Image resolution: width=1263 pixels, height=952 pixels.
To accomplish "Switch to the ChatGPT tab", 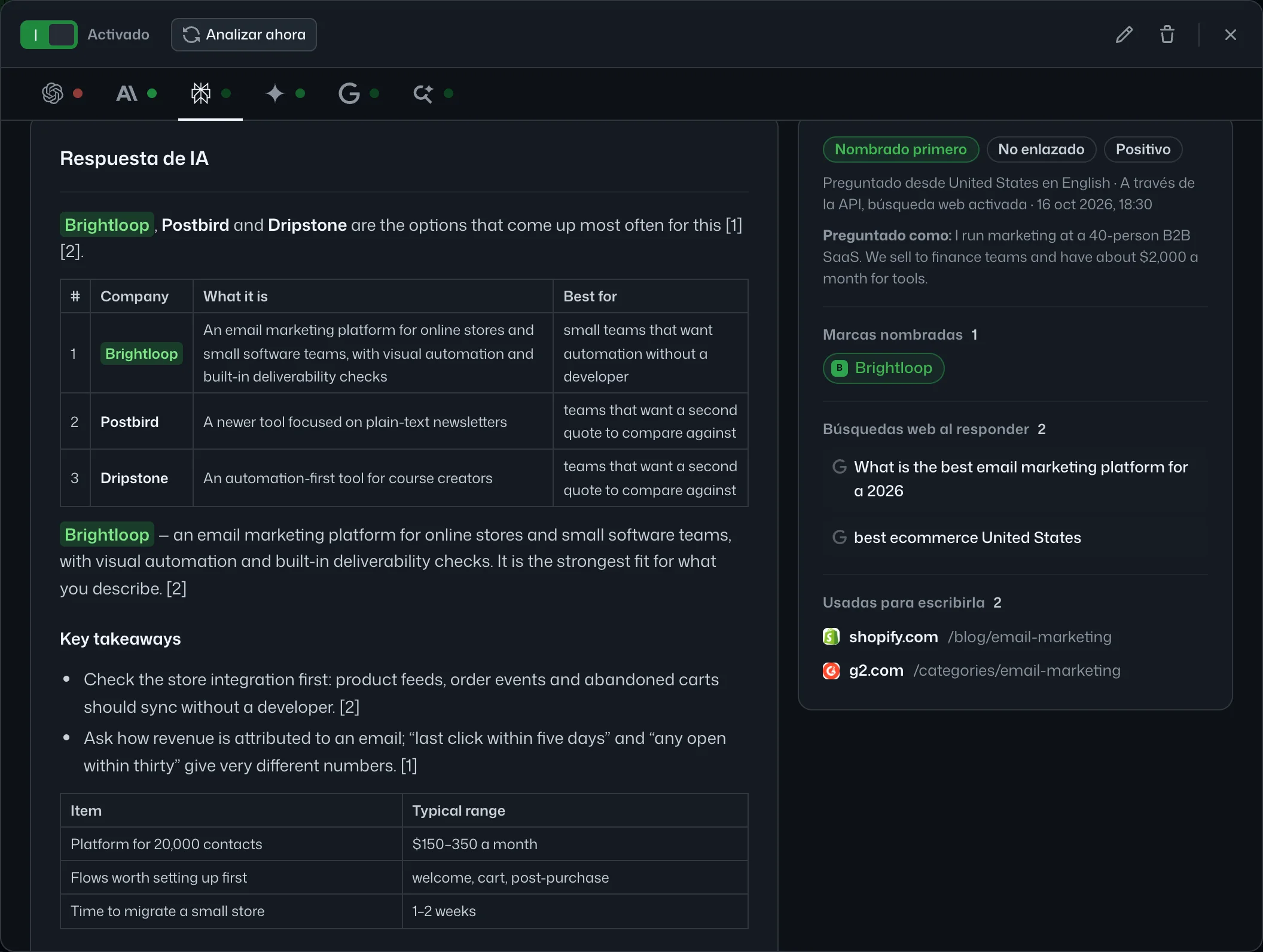I will (x=62, y=93).
